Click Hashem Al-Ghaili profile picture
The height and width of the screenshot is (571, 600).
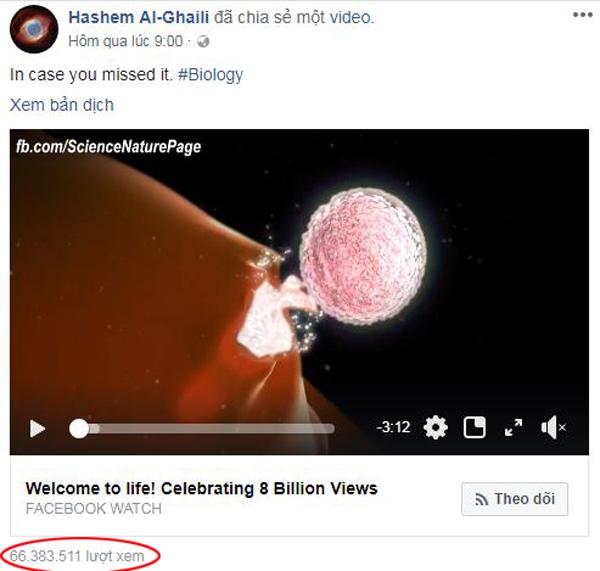(x=34, y=29)
